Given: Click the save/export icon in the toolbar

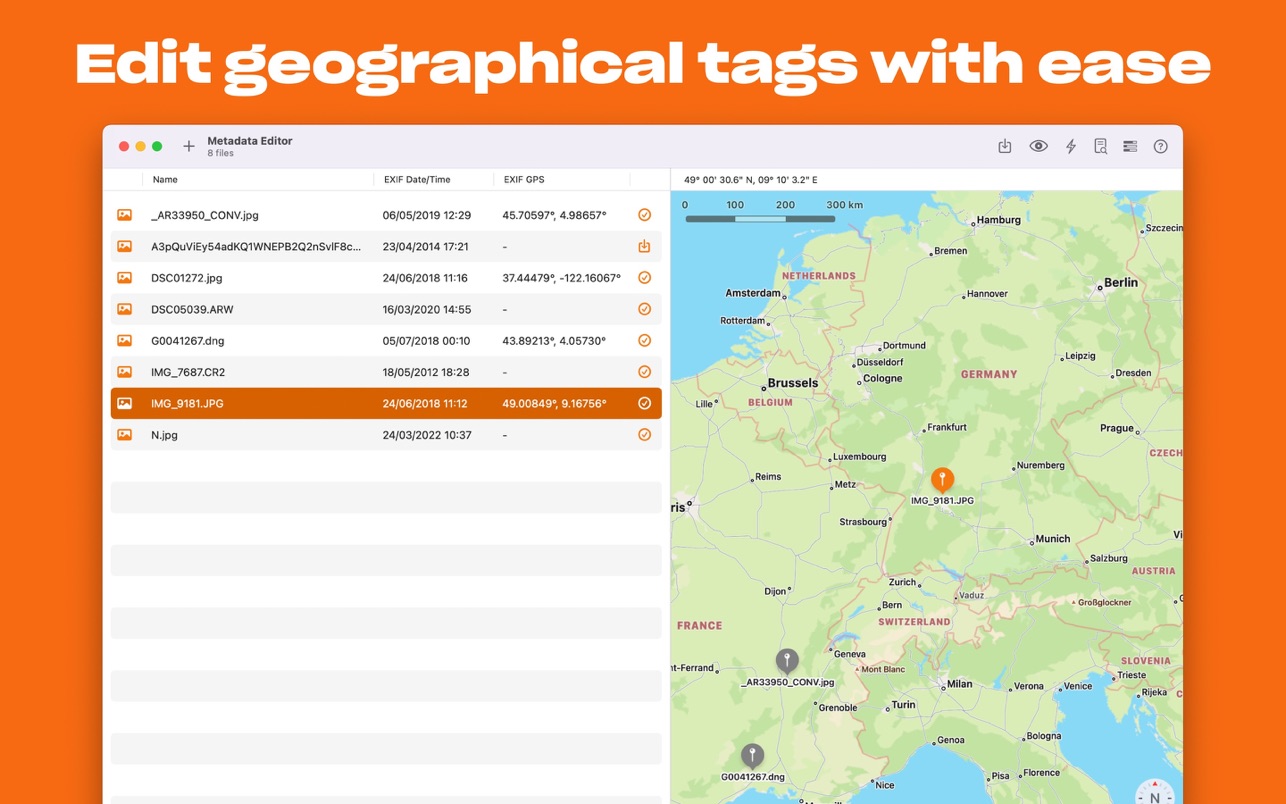Looking at the screenshot, I should (x=1005, y=147).
